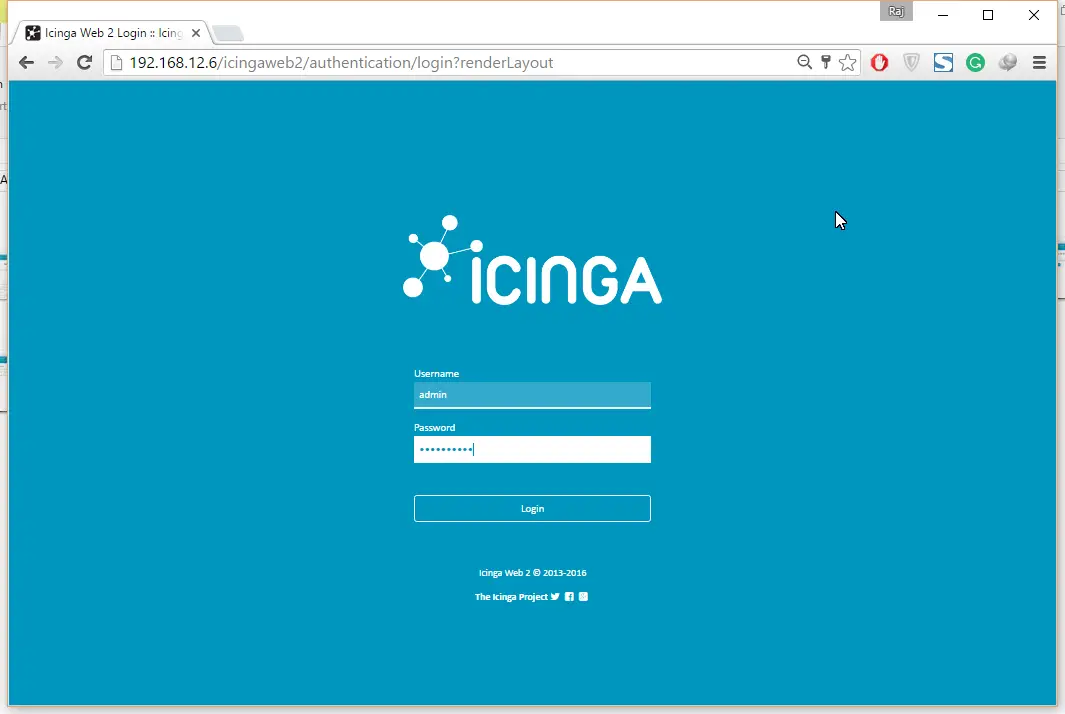The image size is (1065, 714).
Task: Click the zoom magnifier icon in address bar
Action: [804, 63]
